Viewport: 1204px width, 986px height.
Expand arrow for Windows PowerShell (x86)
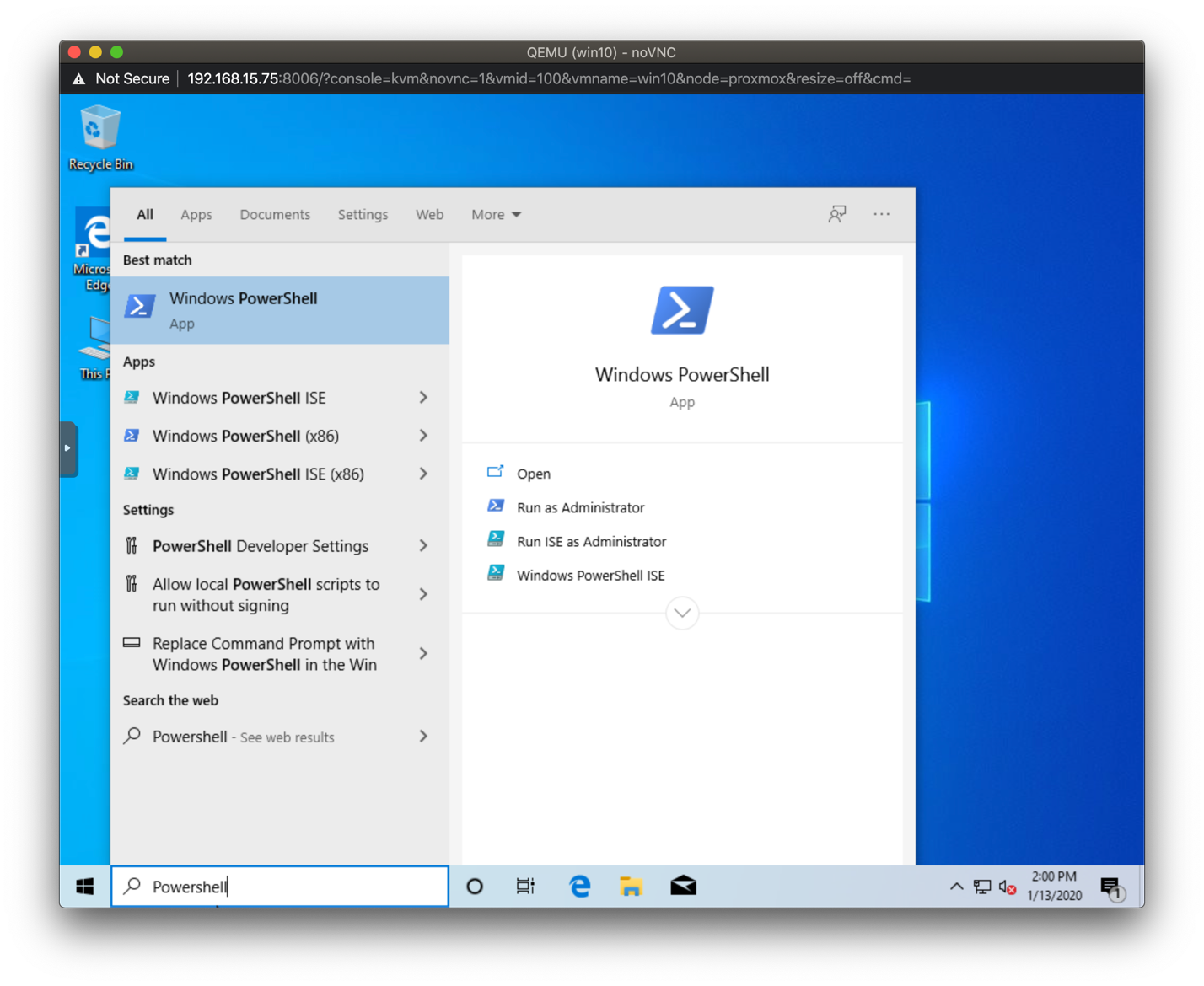(424, 436)
